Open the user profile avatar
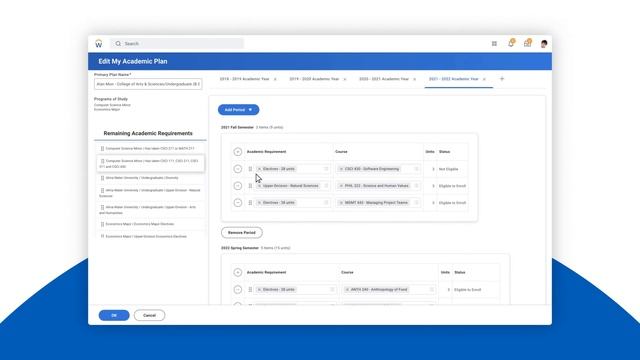 pyautogui.click(x=544, y=44)
